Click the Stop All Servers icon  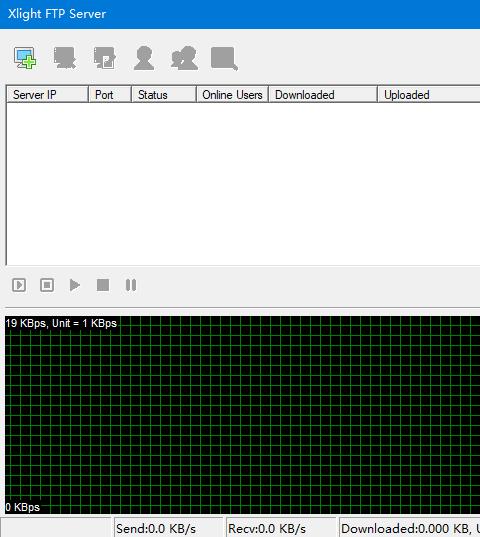(47, 285)
